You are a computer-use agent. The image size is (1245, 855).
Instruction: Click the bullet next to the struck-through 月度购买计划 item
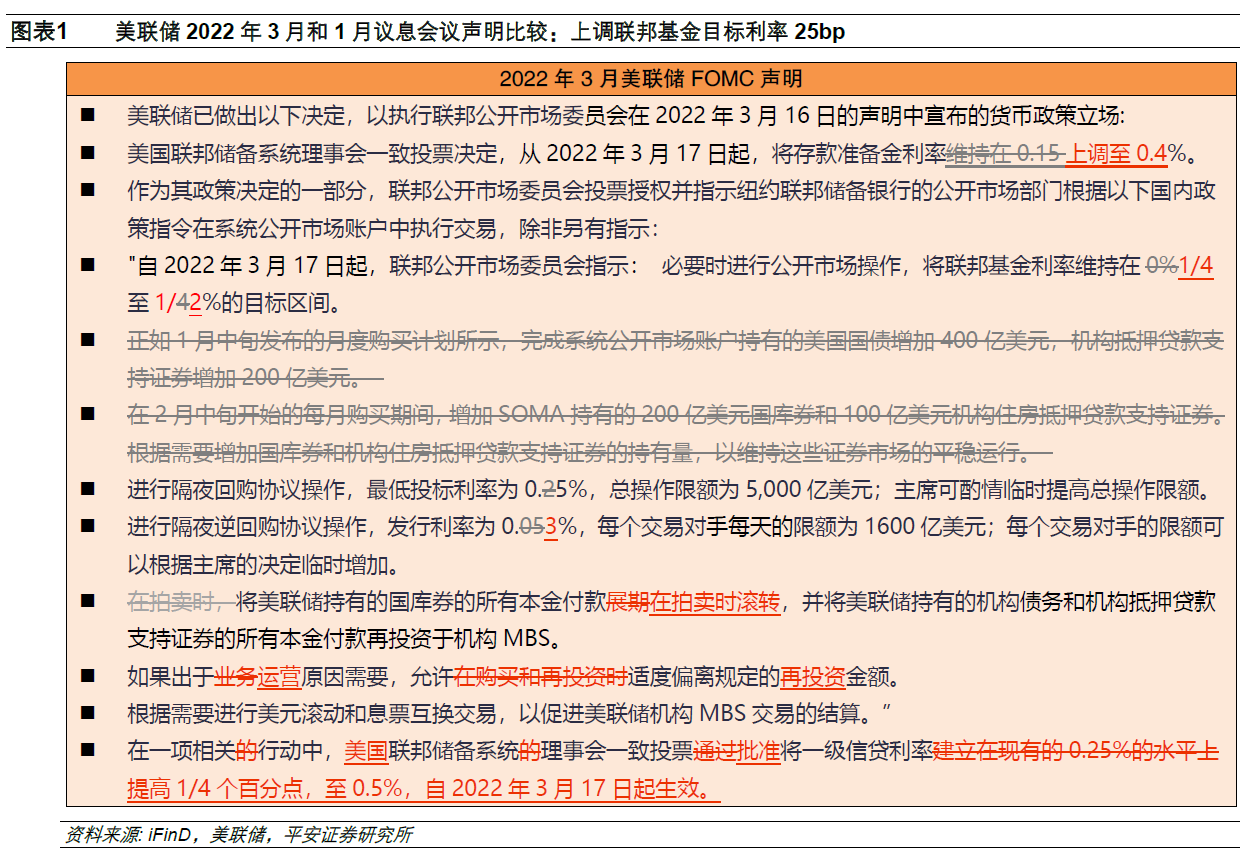click(90, 341)
